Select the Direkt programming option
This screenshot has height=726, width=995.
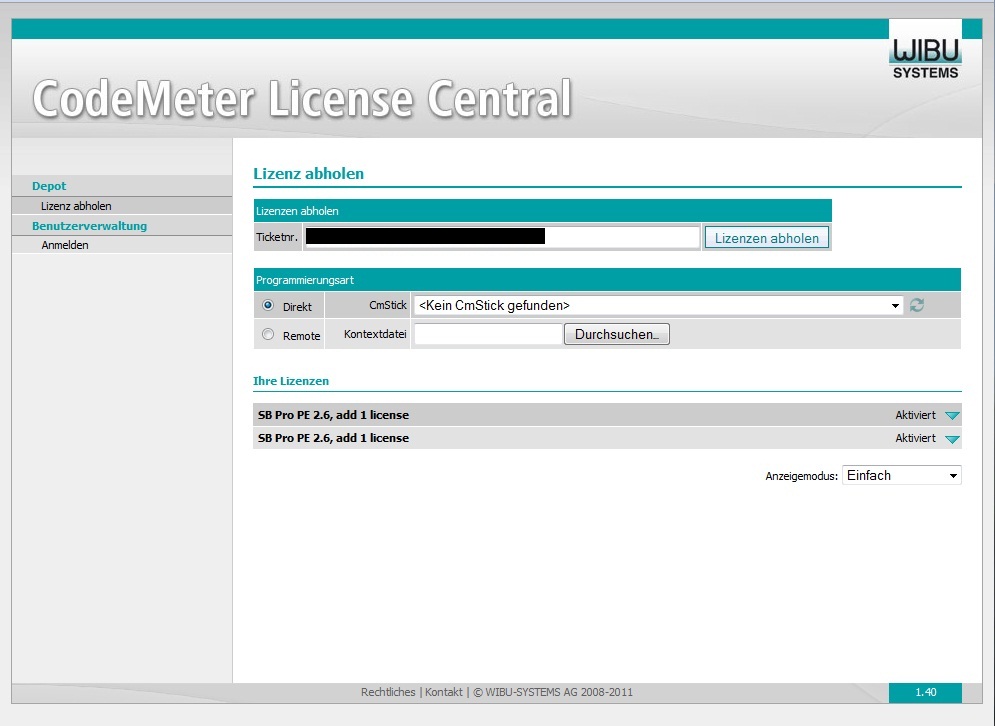click(268, 306)
